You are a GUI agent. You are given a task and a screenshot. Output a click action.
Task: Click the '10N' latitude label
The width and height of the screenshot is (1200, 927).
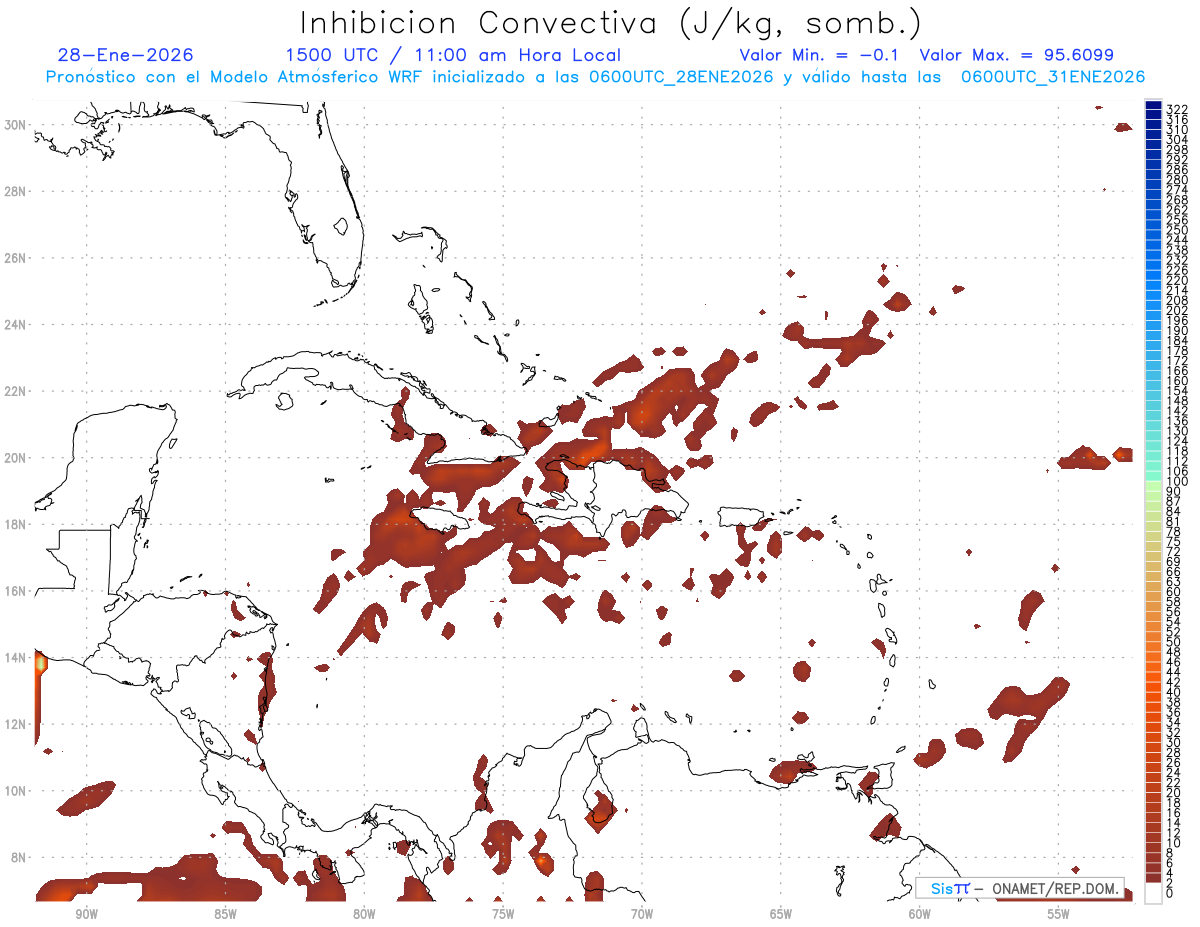tap(16, 791)
